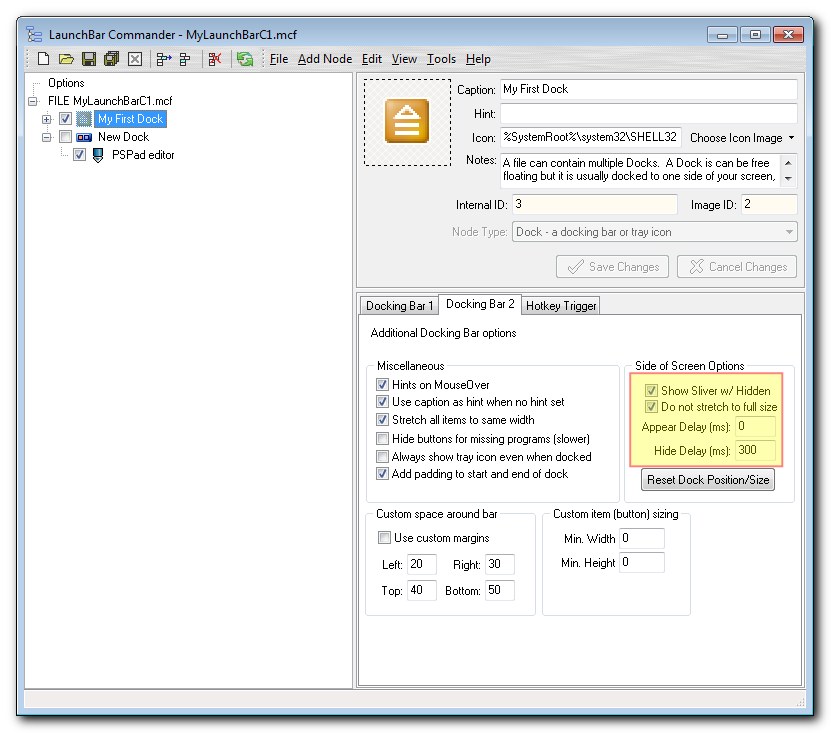Screen dimensions: 831x733
Task: Switch to the Hotkey Trigger tab
Action: 560,306
